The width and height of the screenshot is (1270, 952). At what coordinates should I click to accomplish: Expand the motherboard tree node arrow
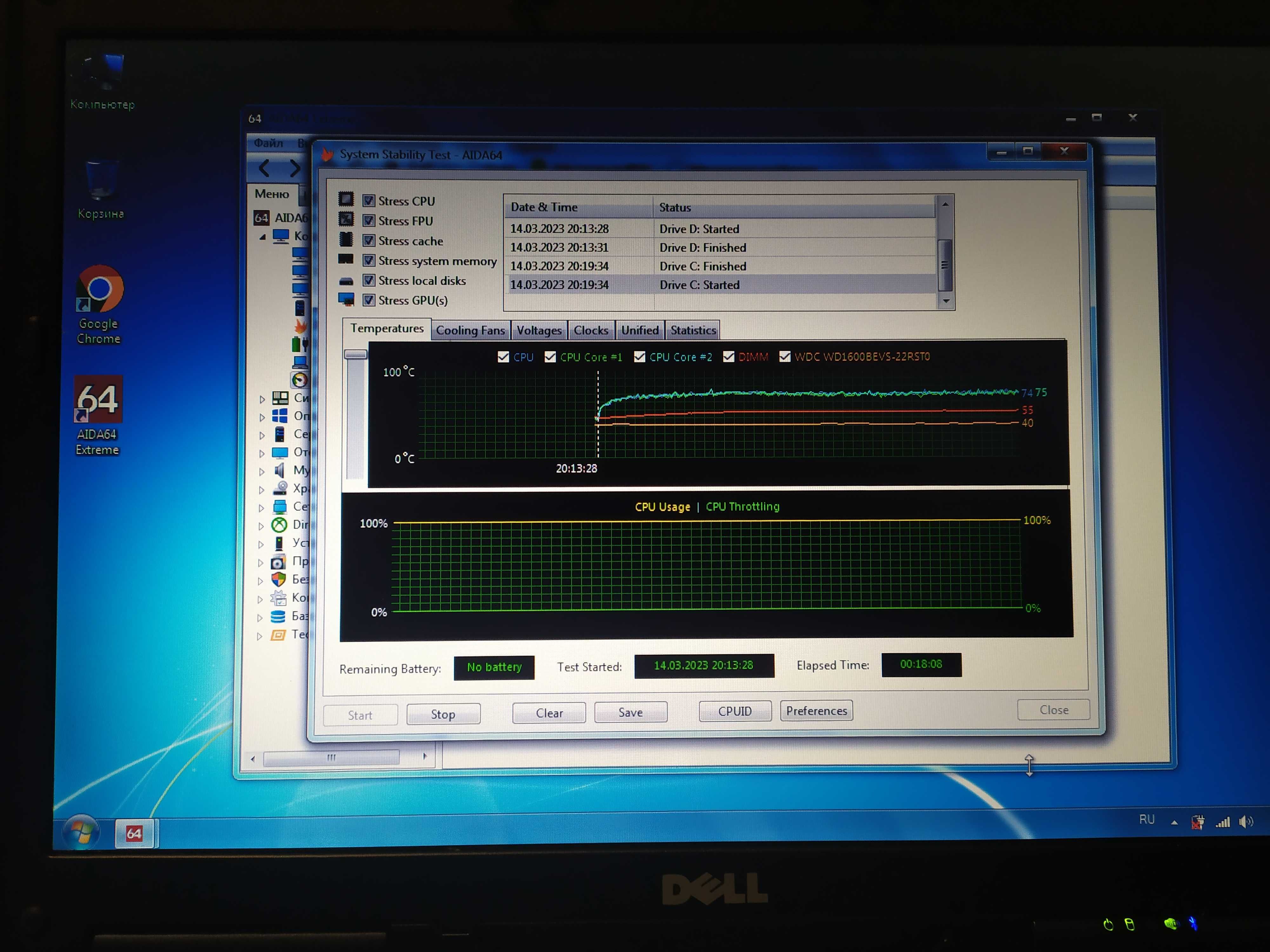pyautogui.click(x=262, y=399)
